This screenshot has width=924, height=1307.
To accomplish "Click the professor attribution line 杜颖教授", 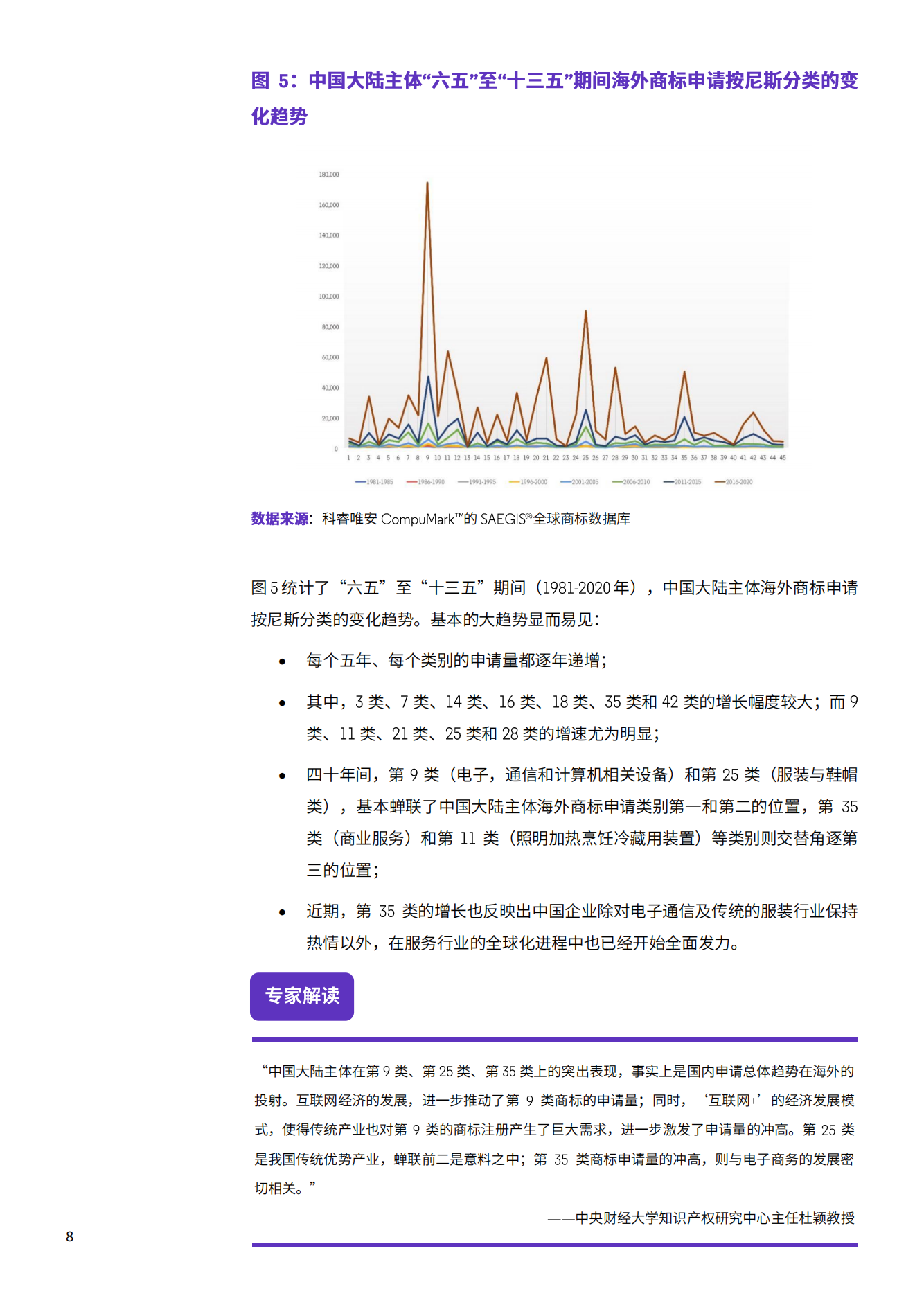I will click(701, 1218).
